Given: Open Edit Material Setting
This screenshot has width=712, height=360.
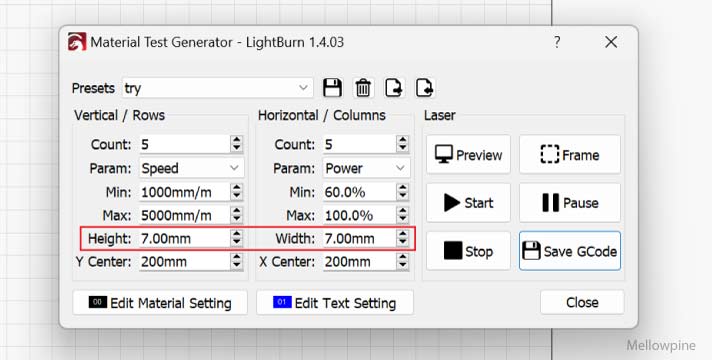Looking at the screenshot, I should tap(160, 303).
